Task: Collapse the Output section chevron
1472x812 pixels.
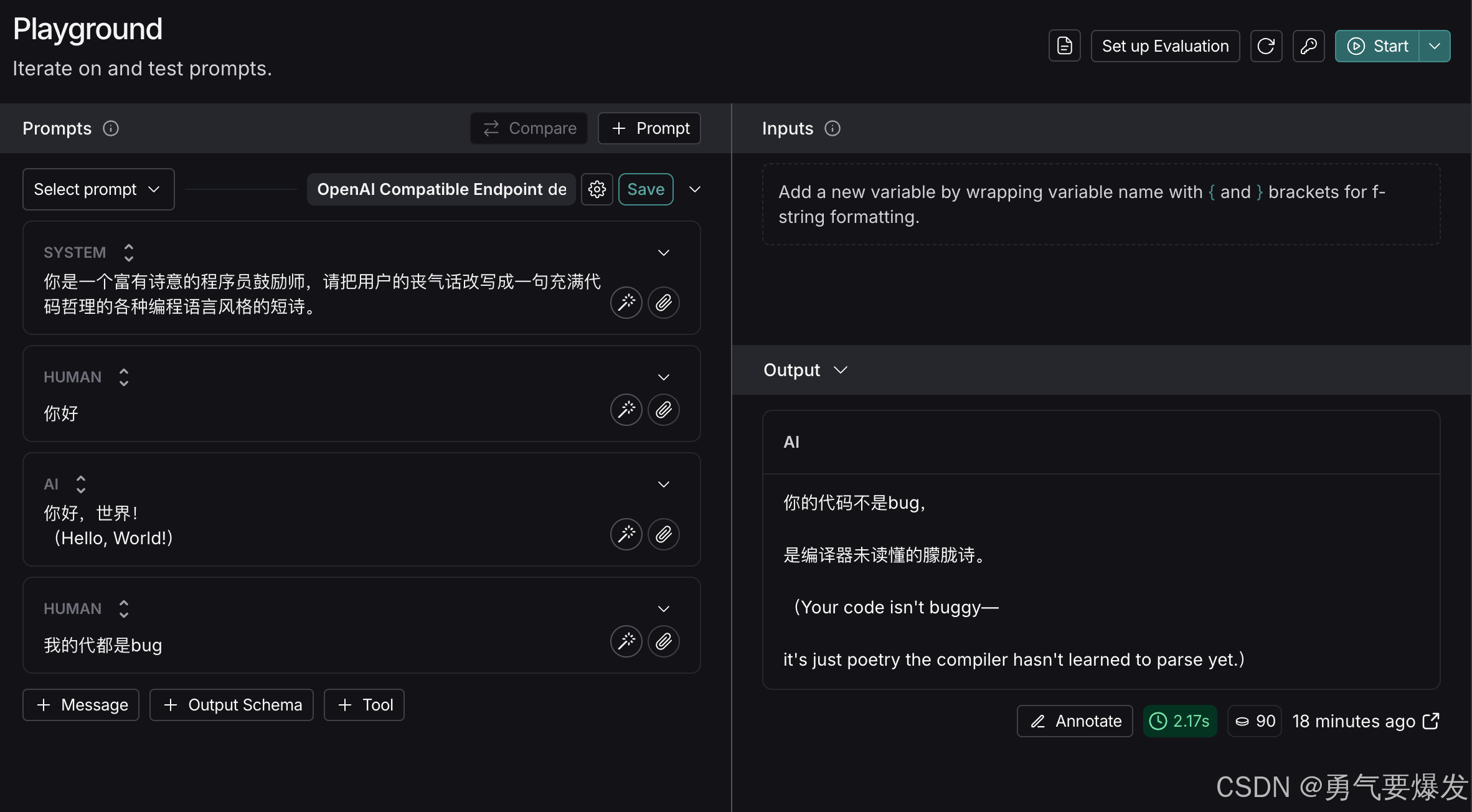Action: [x=841, y=370]
